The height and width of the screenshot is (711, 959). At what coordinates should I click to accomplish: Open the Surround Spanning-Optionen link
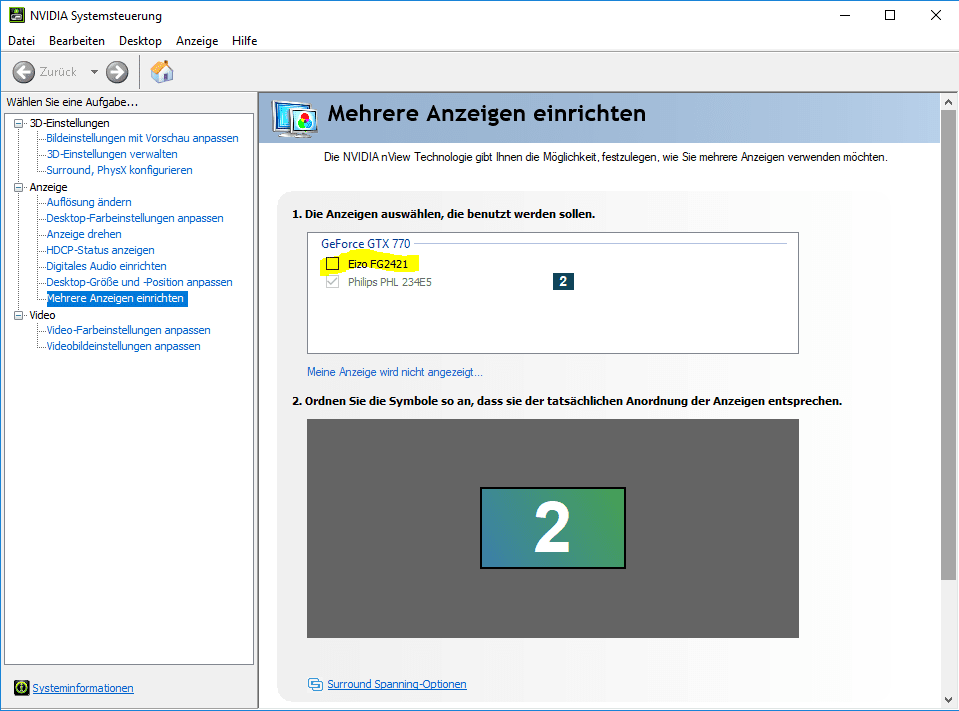click(397, 684)
